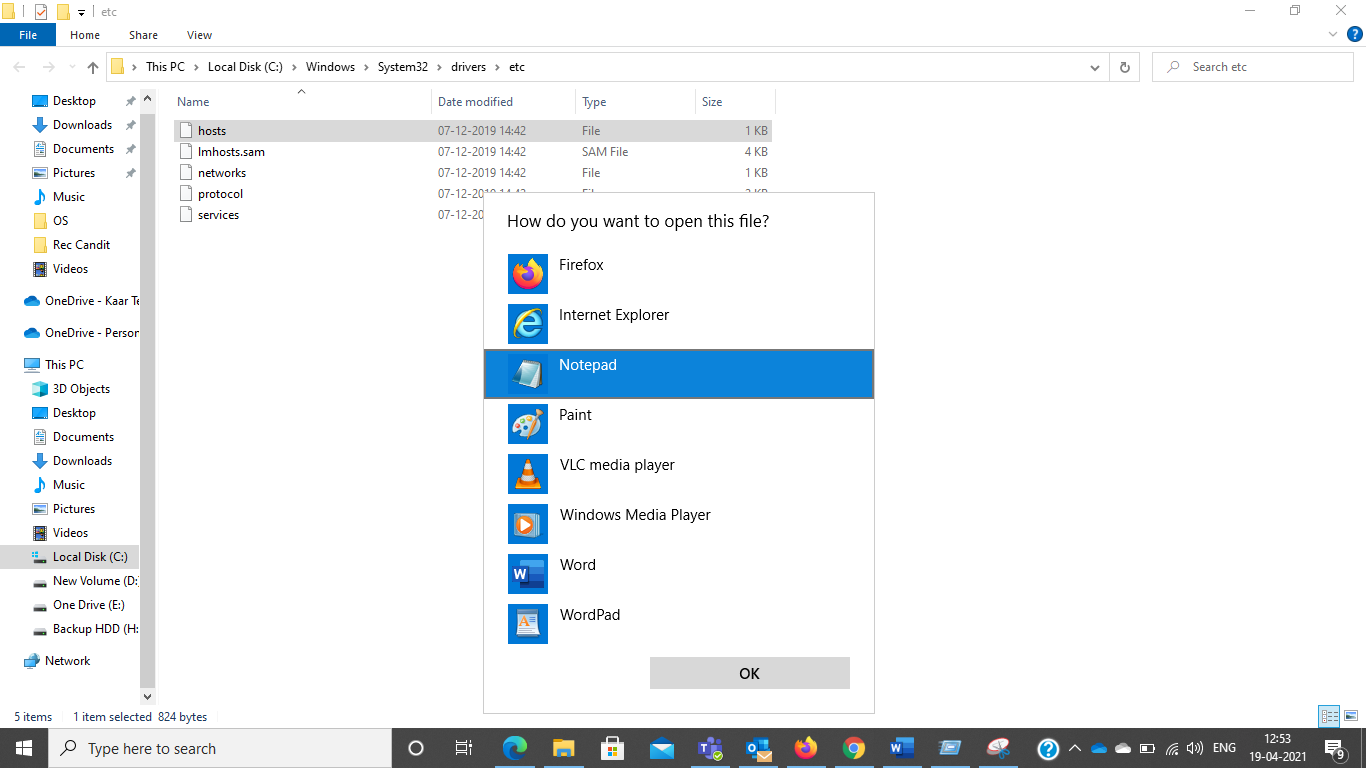Open Task View from the taskbar

click(463, 748)
